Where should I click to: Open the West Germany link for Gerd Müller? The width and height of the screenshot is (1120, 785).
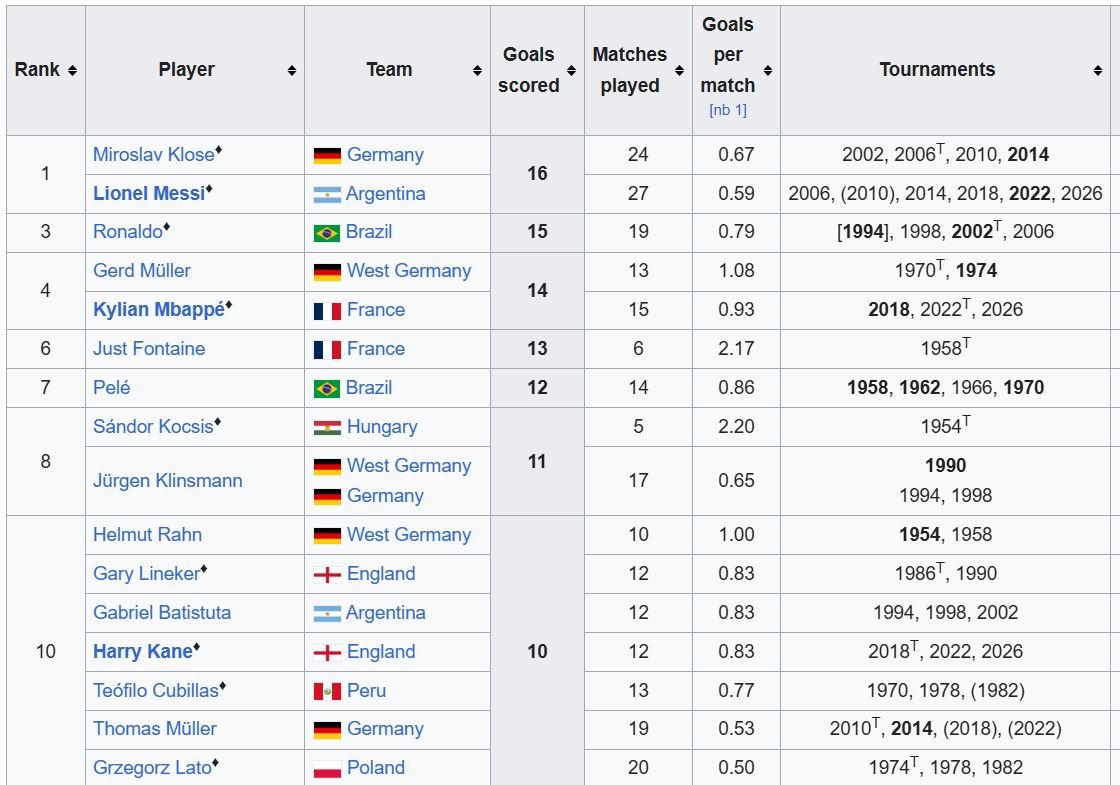(x=409, y=271)
